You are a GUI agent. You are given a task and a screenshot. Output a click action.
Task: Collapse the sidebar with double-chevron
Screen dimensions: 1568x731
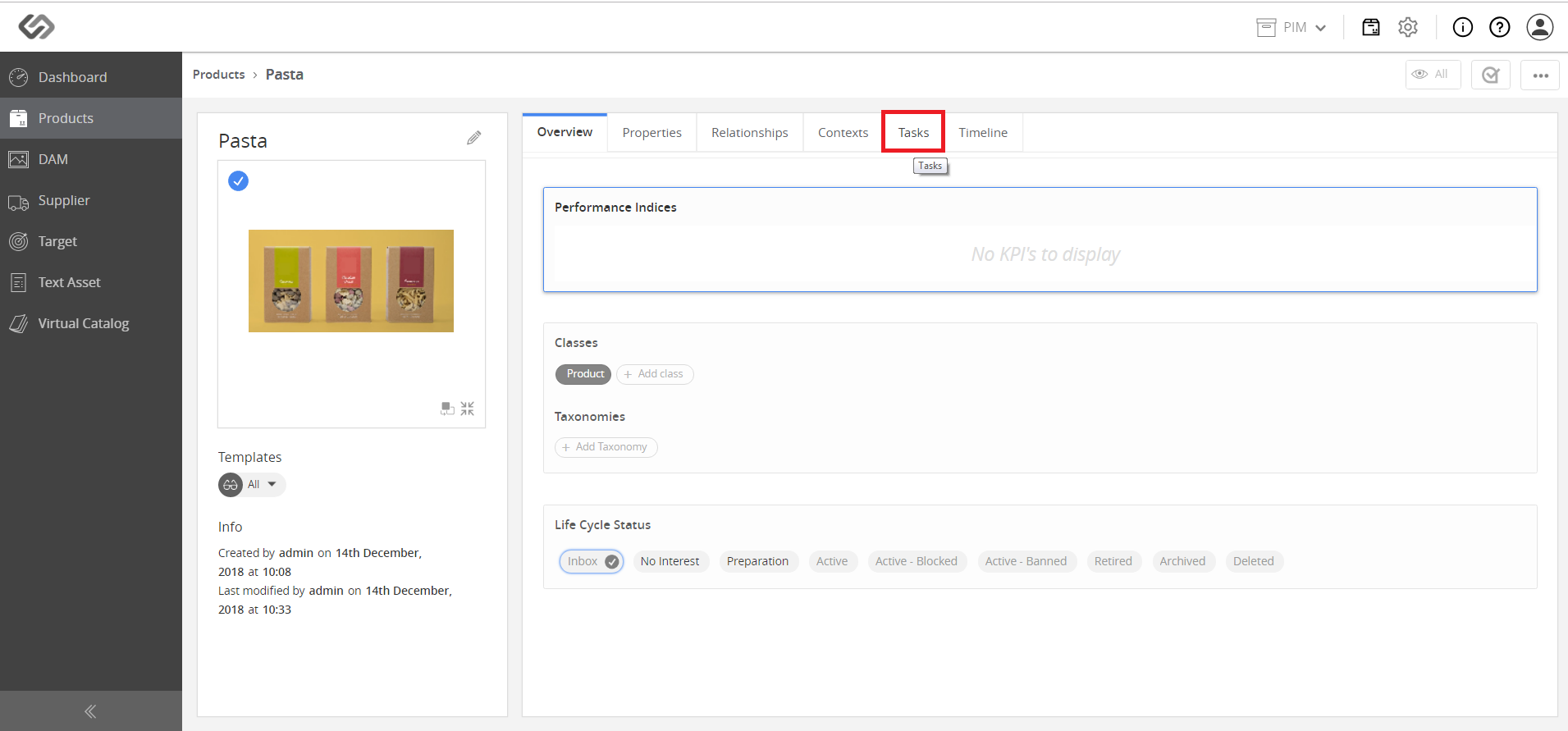(x=90, y=711)
